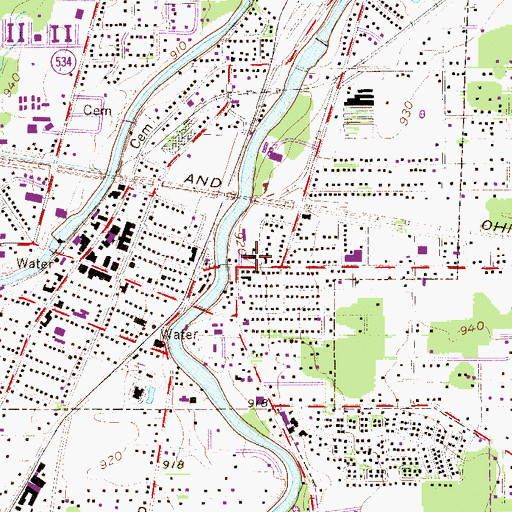Click the 'Water' label beside the black buildings
The image size is (512, 512).
[35, 264]
